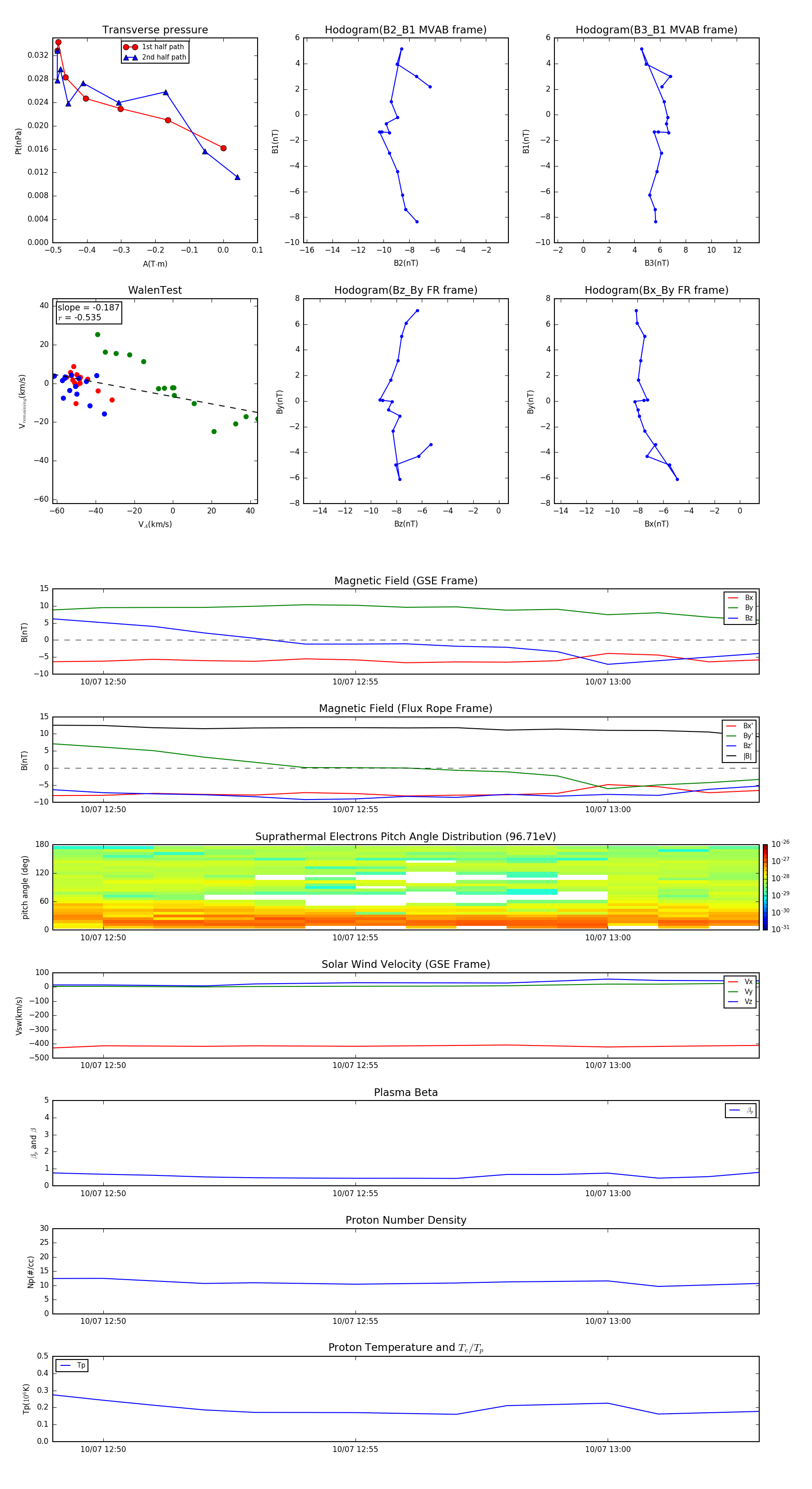Click the 'Plasma Beta' plot title
The image size is (812, 1489).
point(406,1092)
